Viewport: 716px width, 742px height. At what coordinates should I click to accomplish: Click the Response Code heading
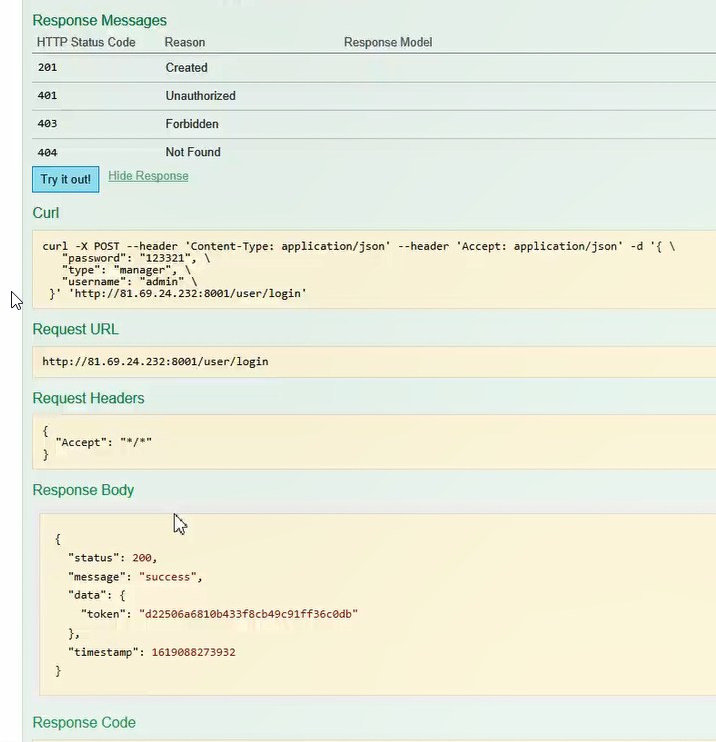click(84, 722)
